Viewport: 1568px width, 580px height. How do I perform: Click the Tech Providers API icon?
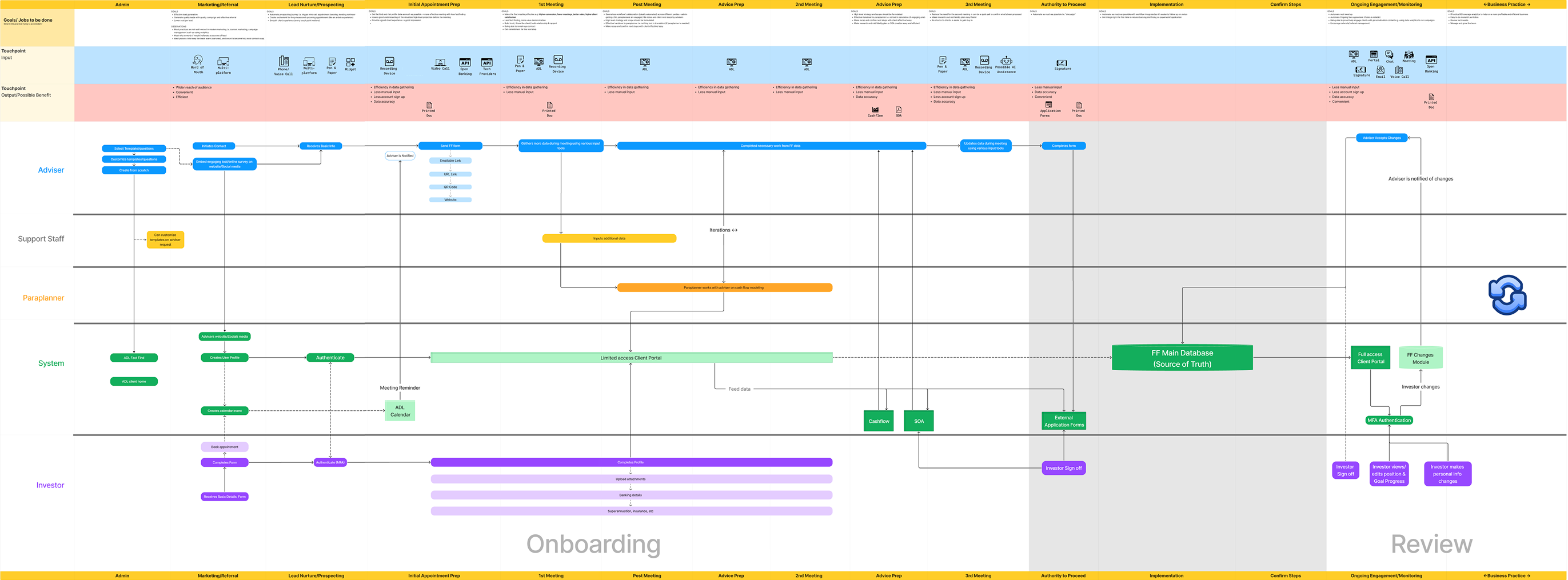[x=487, y=62]
